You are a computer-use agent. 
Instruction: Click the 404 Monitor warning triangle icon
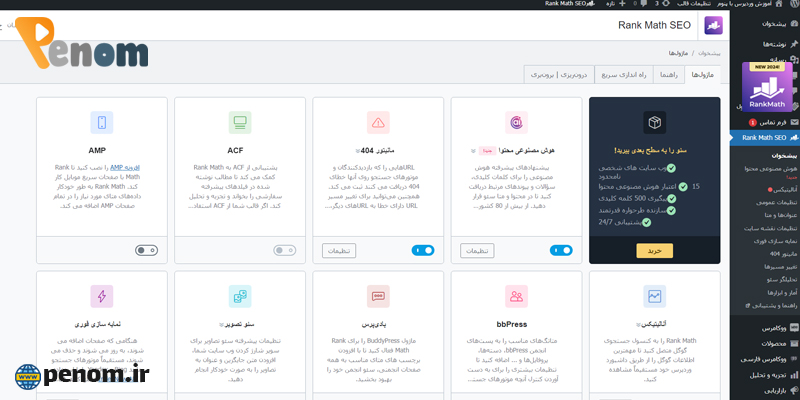coord(378,123)
